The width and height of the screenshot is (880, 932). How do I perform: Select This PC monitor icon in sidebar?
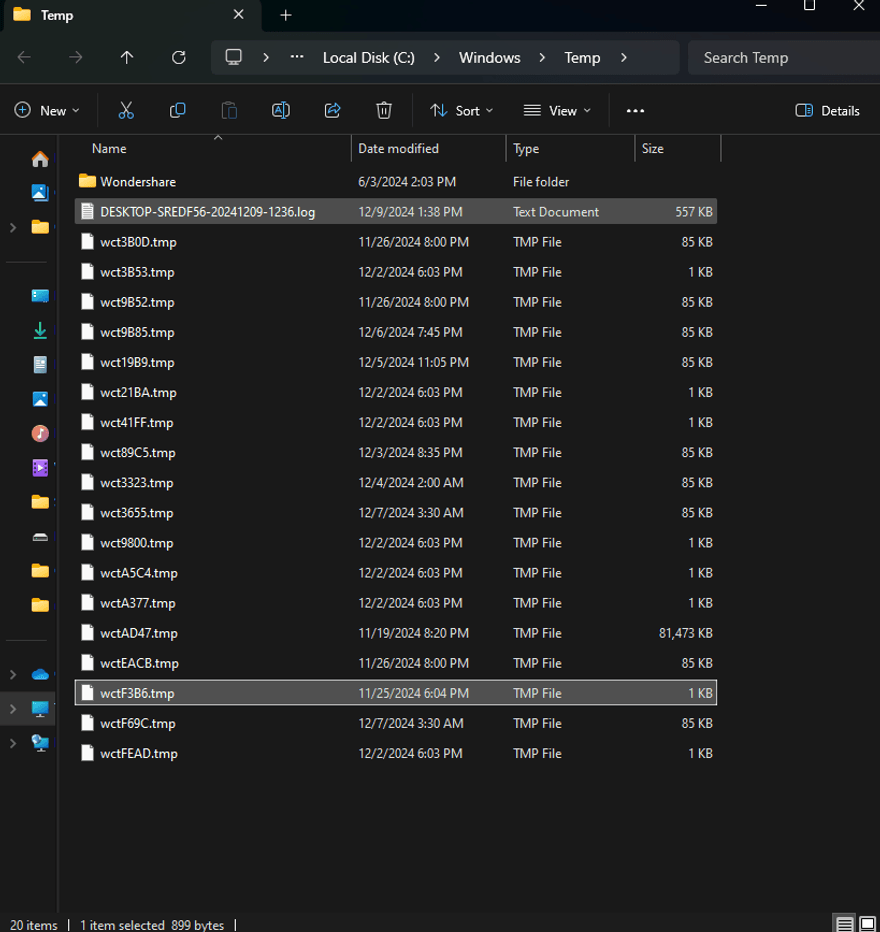[40, 709]
